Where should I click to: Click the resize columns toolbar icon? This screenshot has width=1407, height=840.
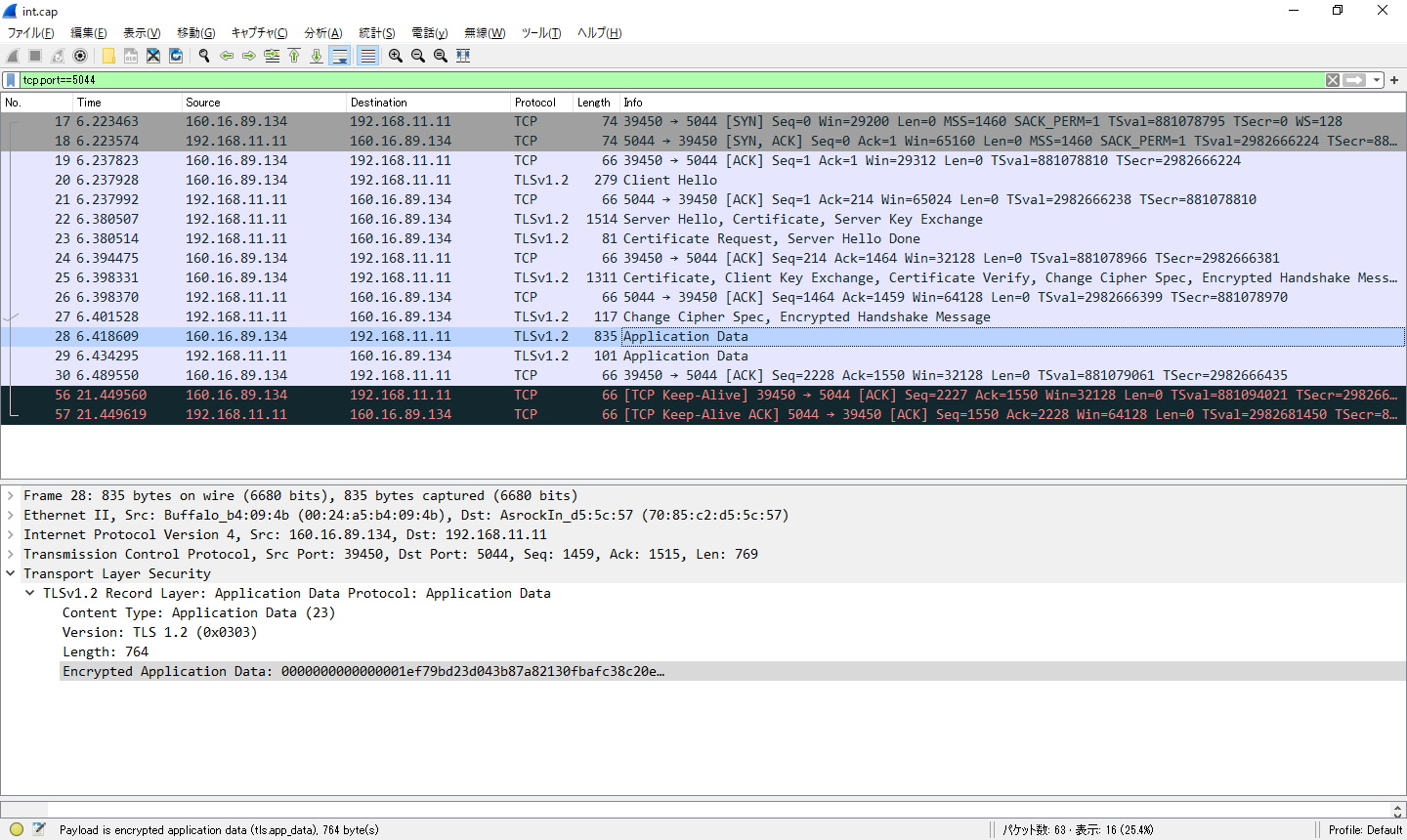[463, 56]
